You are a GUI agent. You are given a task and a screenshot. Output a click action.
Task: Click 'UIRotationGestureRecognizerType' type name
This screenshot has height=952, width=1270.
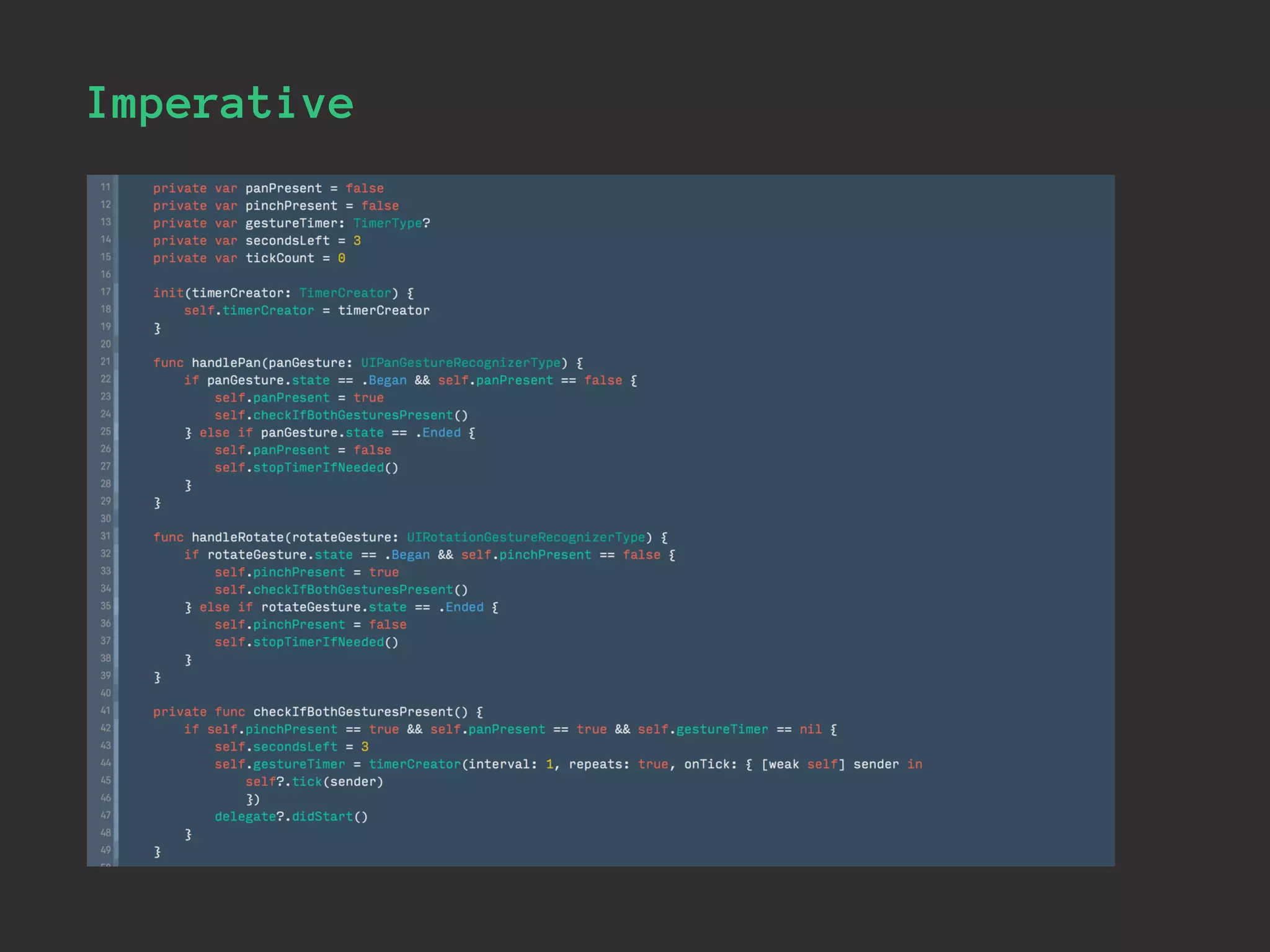click(526, 537)
